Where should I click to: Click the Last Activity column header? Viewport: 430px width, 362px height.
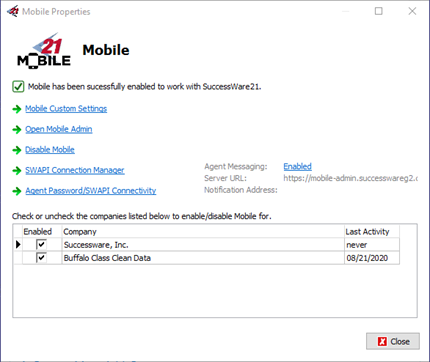(x=372, y=231)
